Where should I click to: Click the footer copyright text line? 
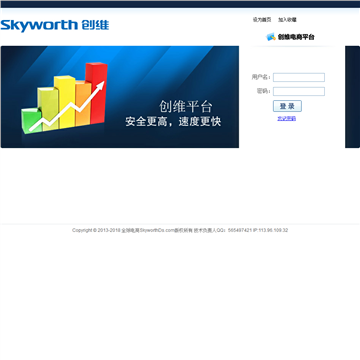180,230
